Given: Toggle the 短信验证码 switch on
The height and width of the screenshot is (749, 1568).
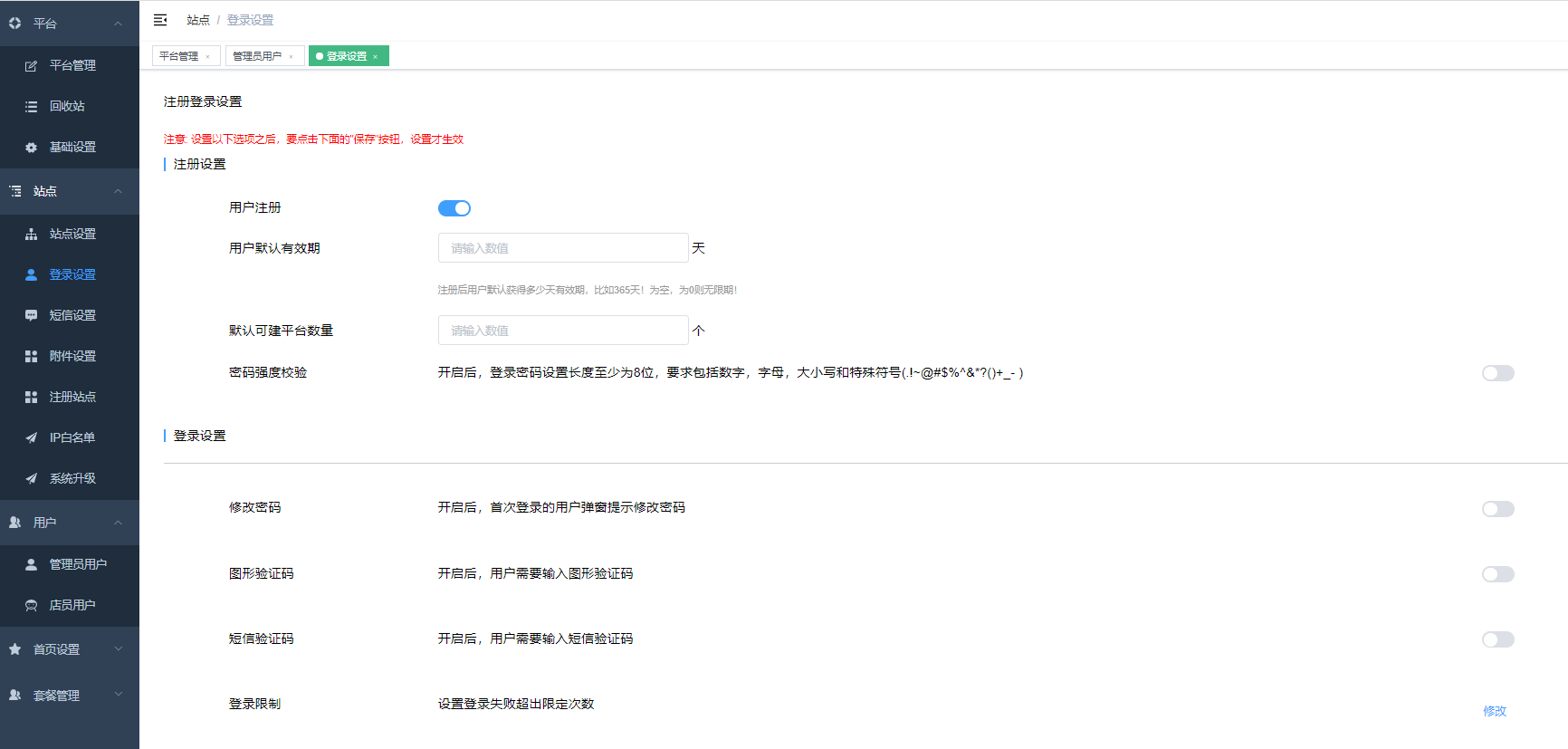Looking at the screenshot, I should (1497, 639).
